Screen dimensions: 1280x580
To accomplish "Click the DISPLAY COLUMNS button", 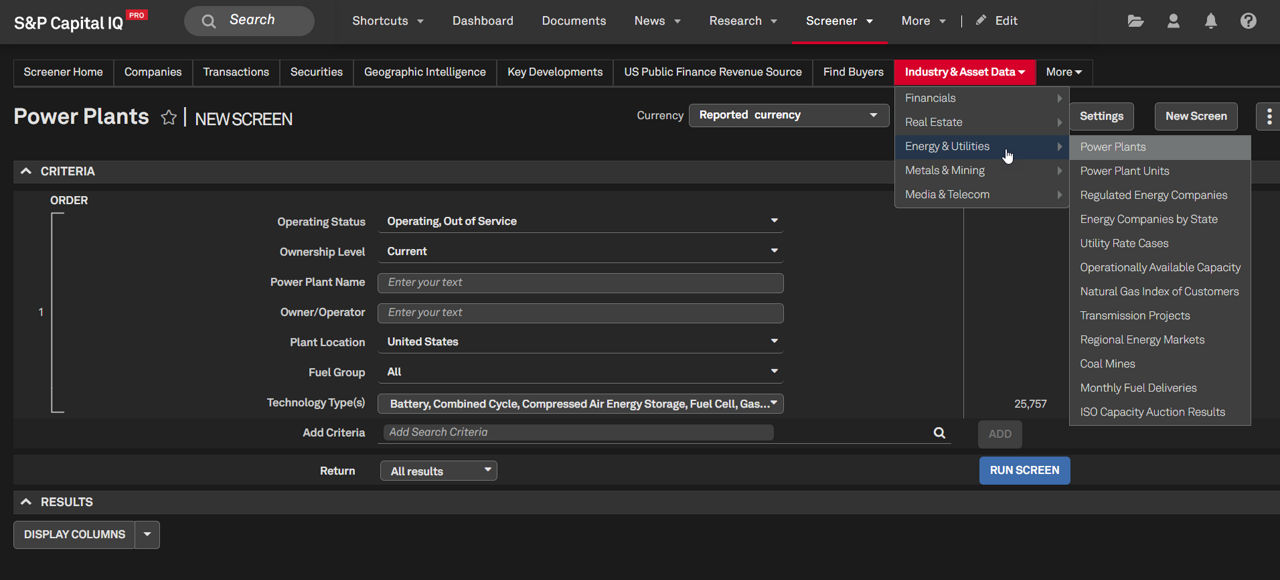I will point(75,534).
